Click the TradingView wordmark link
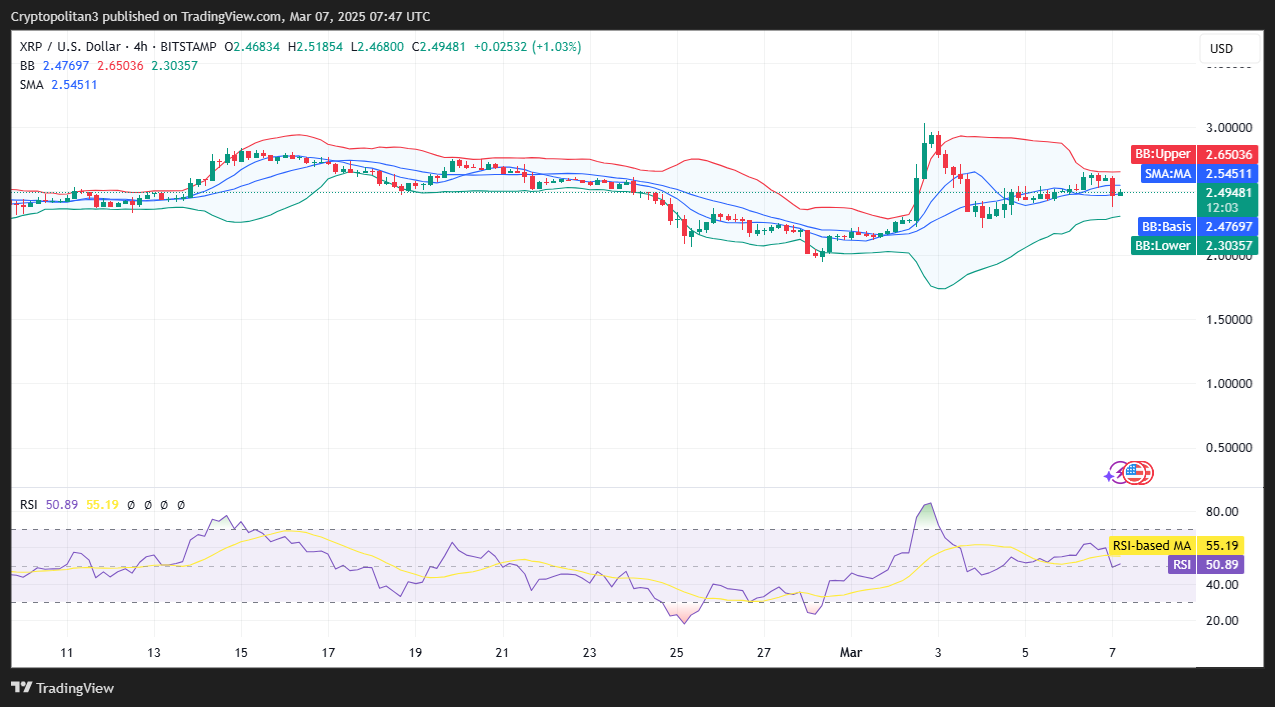Image resolution: width=1275 pixels, height=707 pixels. 75,688
